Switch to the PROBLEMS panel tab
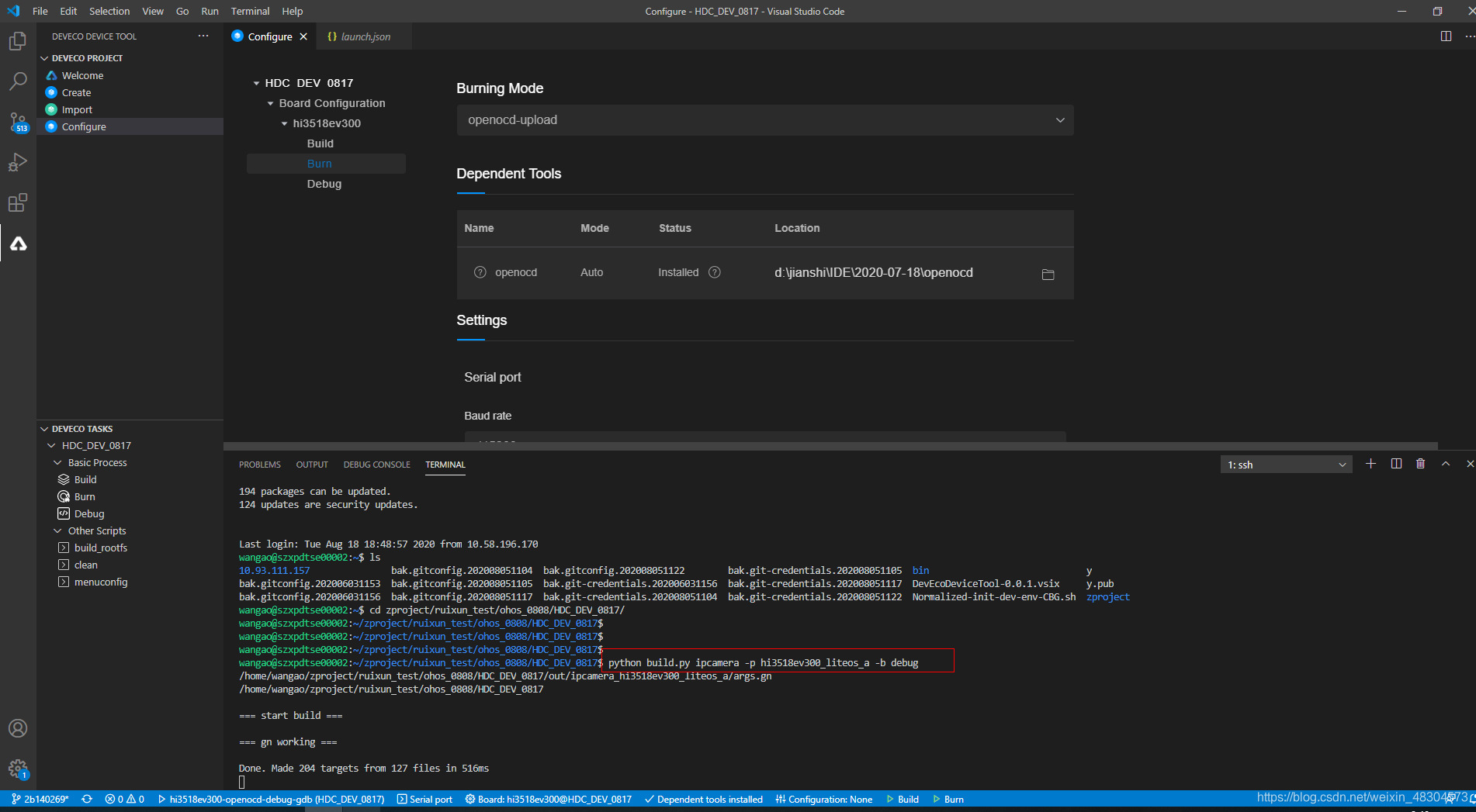 [260, 465]
